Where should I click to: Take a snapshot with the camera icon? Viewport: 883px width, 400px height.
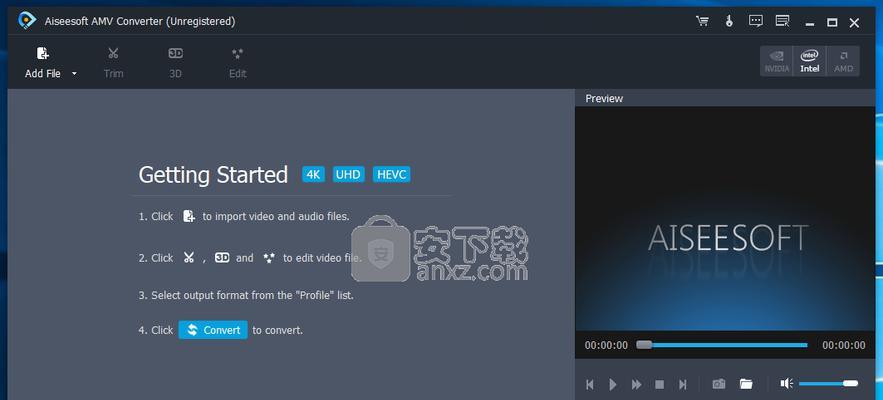[x=719, y=384]
